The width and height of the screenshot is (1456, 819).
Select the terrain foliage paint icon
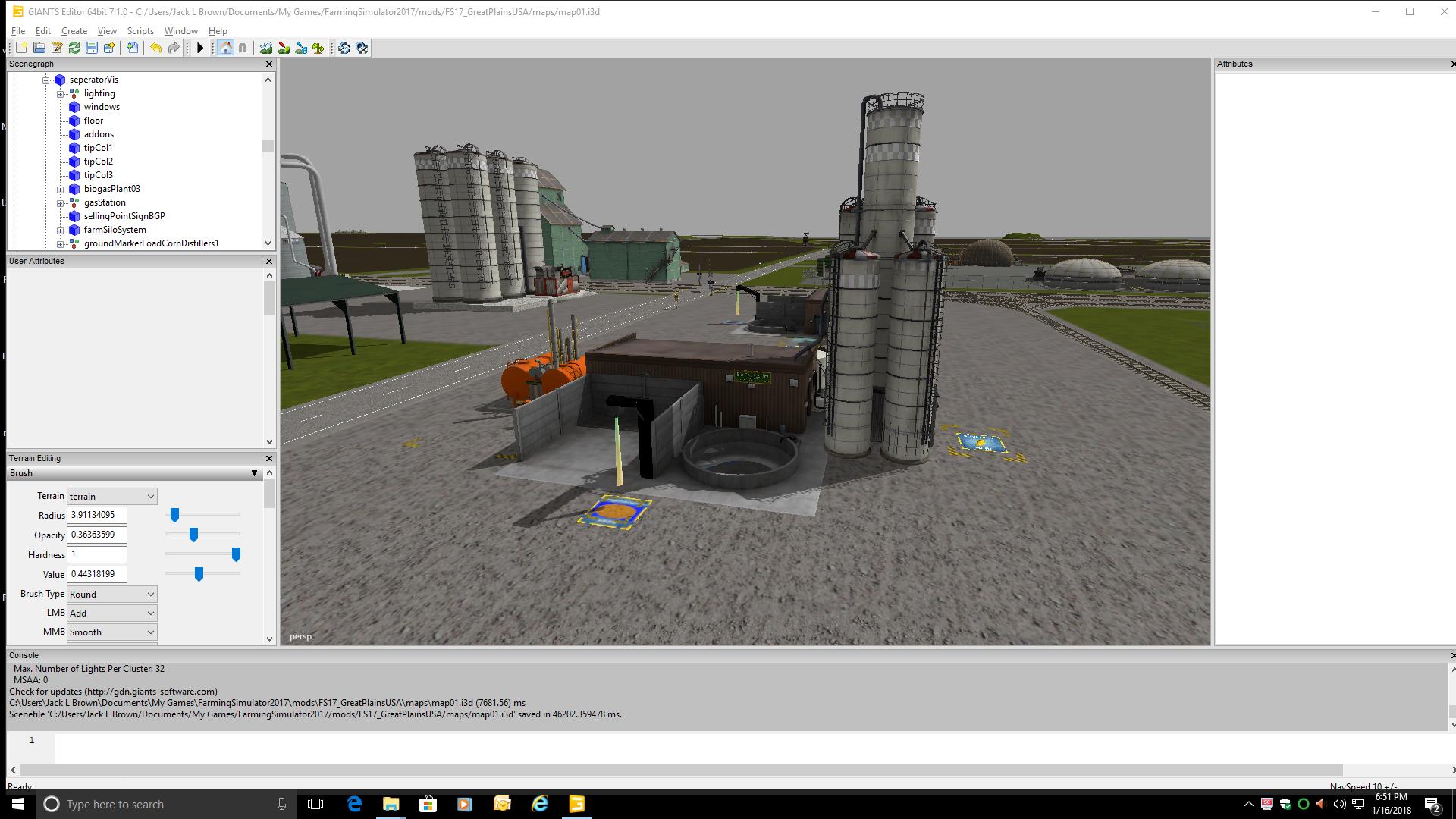(x=318, y=48)
